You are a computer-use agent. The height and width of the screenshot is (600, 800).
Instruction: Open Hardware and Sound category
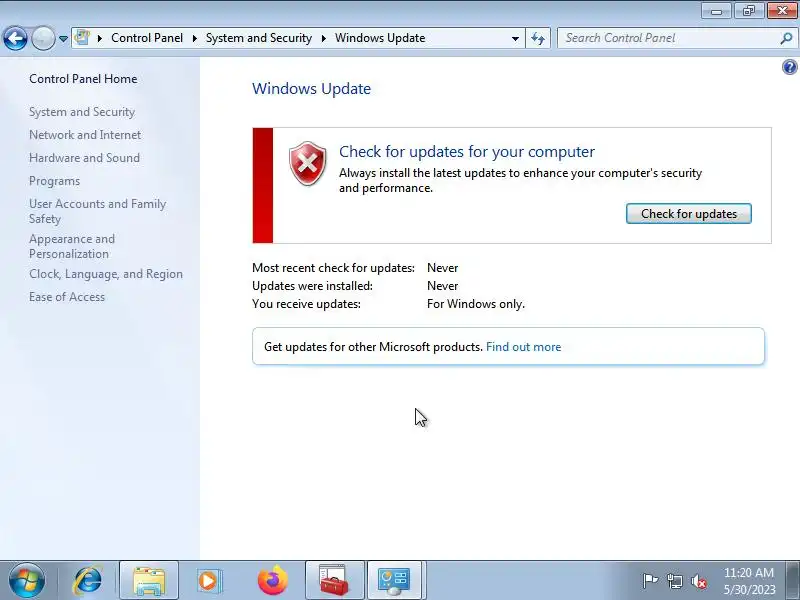84,158
